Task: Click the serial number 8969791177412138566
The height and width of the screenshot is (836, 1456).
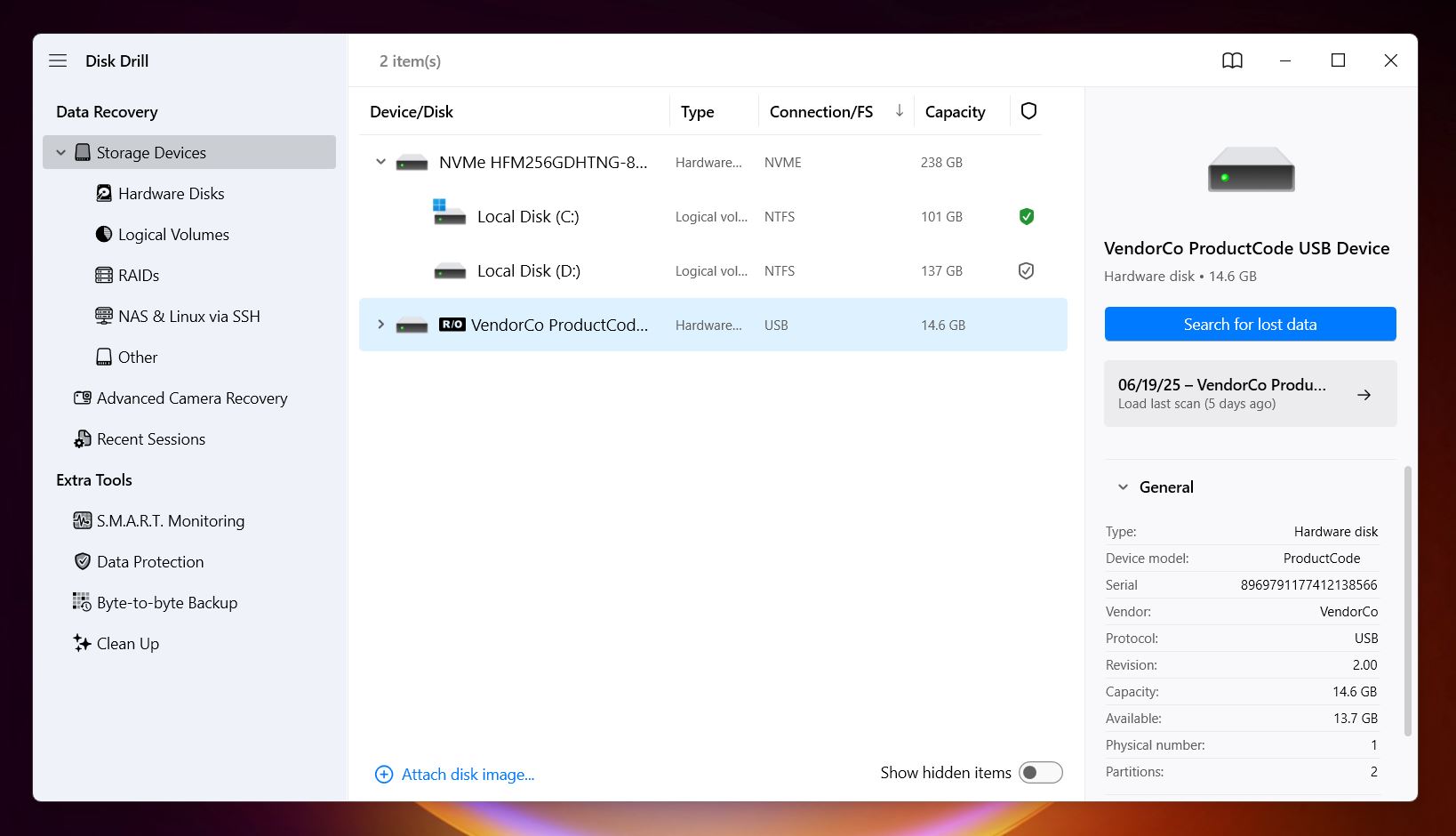Action: pyautogui.click(x=1308, y=584)
